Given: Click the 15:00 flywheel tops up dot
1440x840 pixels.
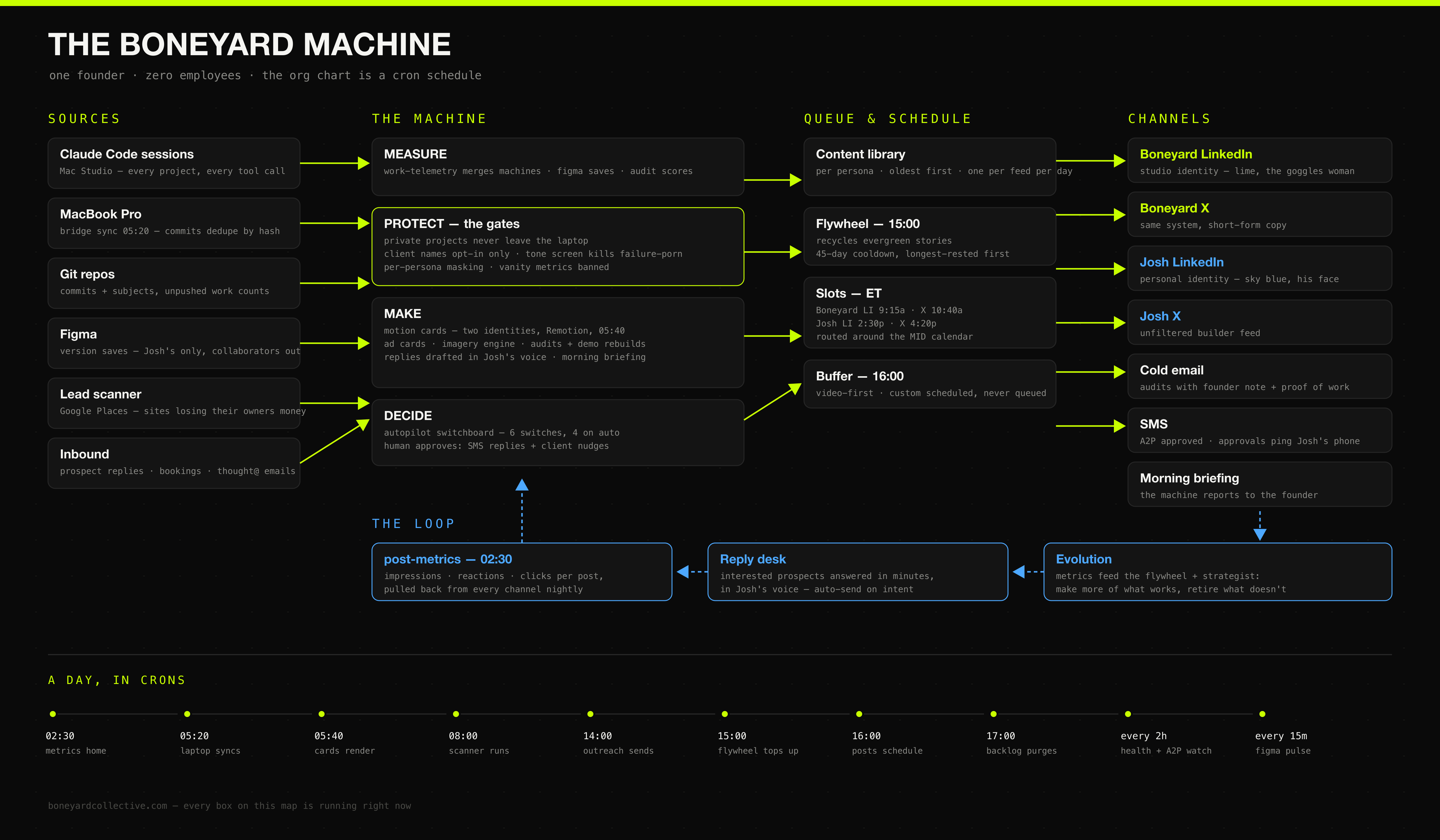Looking at the screenshot, I should tap(724, 714).
